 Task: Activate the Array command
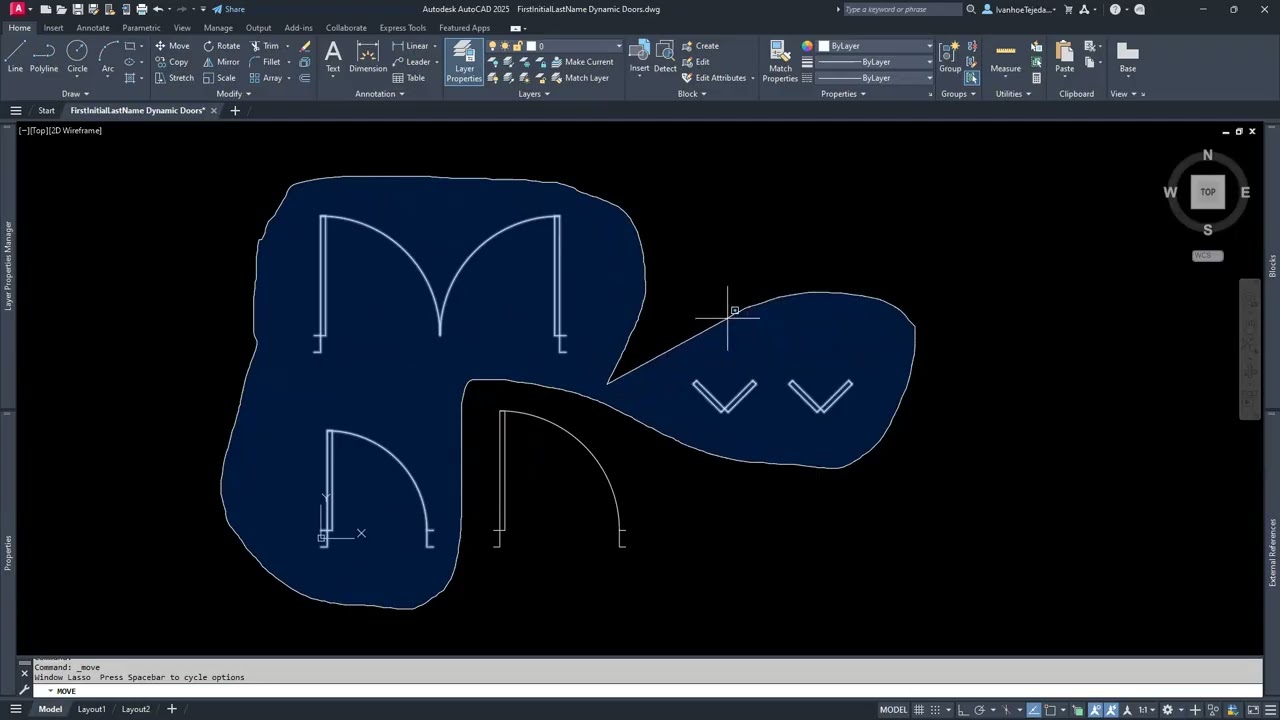[x=265, y=78]
